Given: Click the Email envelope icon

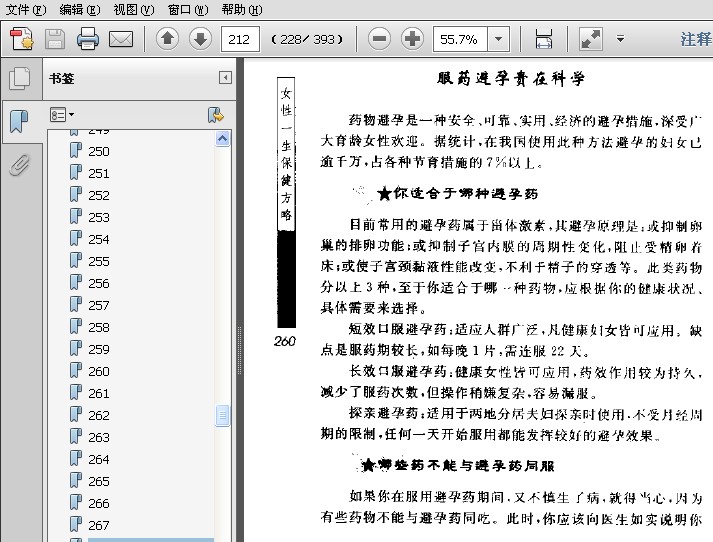Looking at the screenshot, I should click(x=121, y=39).
